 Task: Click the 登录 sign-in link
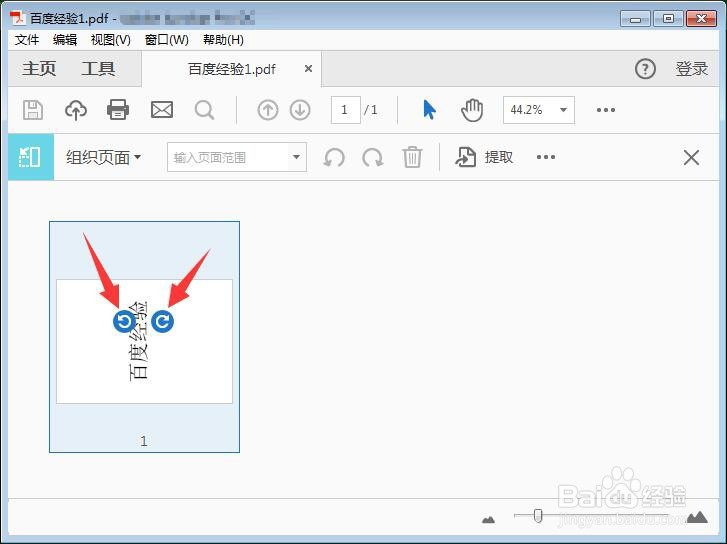click(x=691, y=69)
